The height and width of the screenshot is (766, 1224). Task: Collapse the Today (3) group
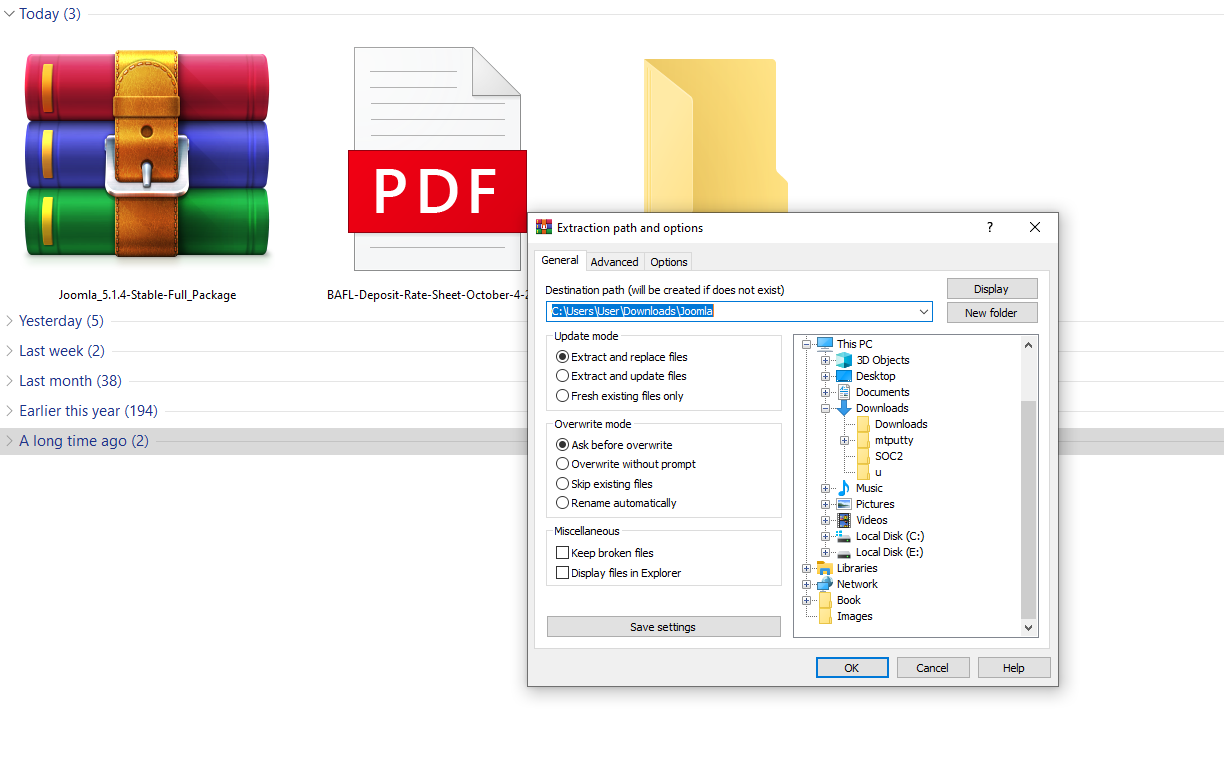[x=10, y=14]
